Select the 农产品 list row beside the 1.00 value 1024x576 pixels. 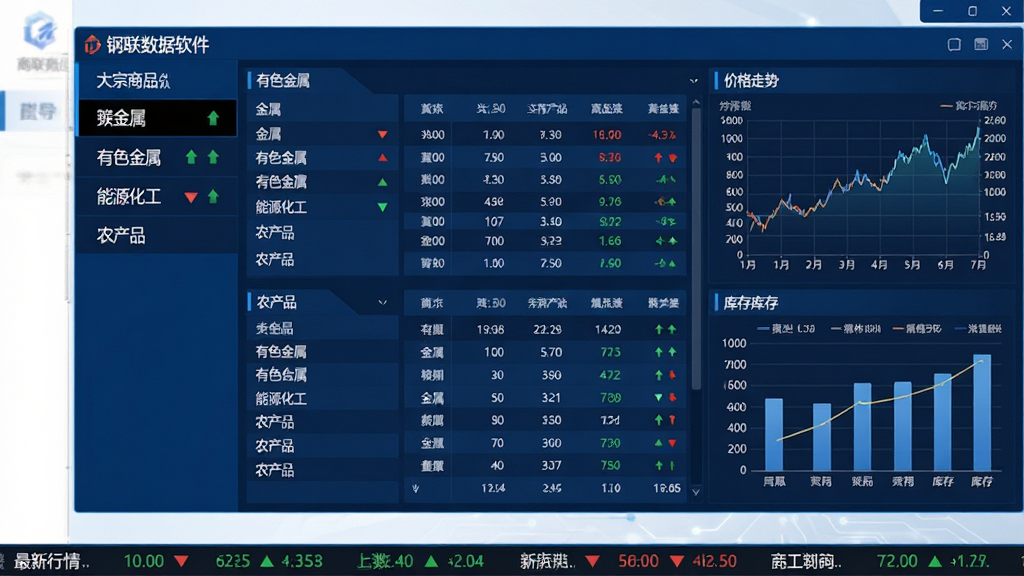pyautogui.click(x=323, y=260)
